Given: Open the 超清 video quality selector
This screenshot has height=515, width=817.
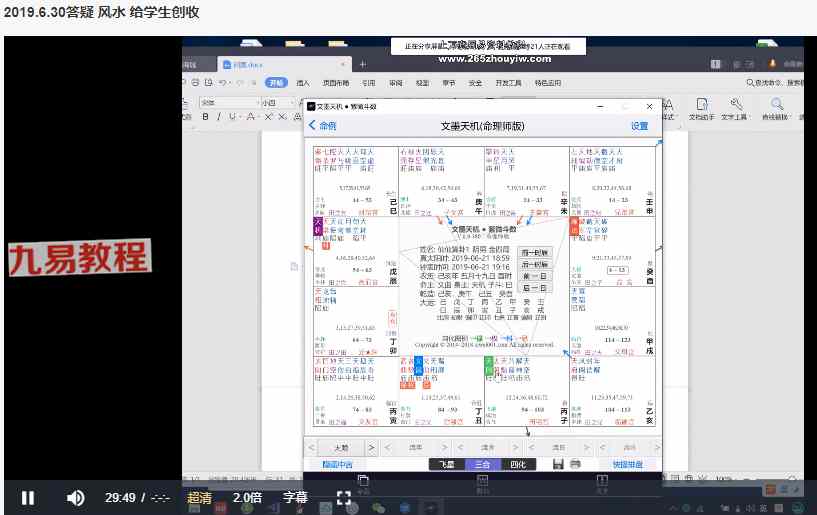Looking at the screenshot, I should pyautogui.click(x=199, y=497).
